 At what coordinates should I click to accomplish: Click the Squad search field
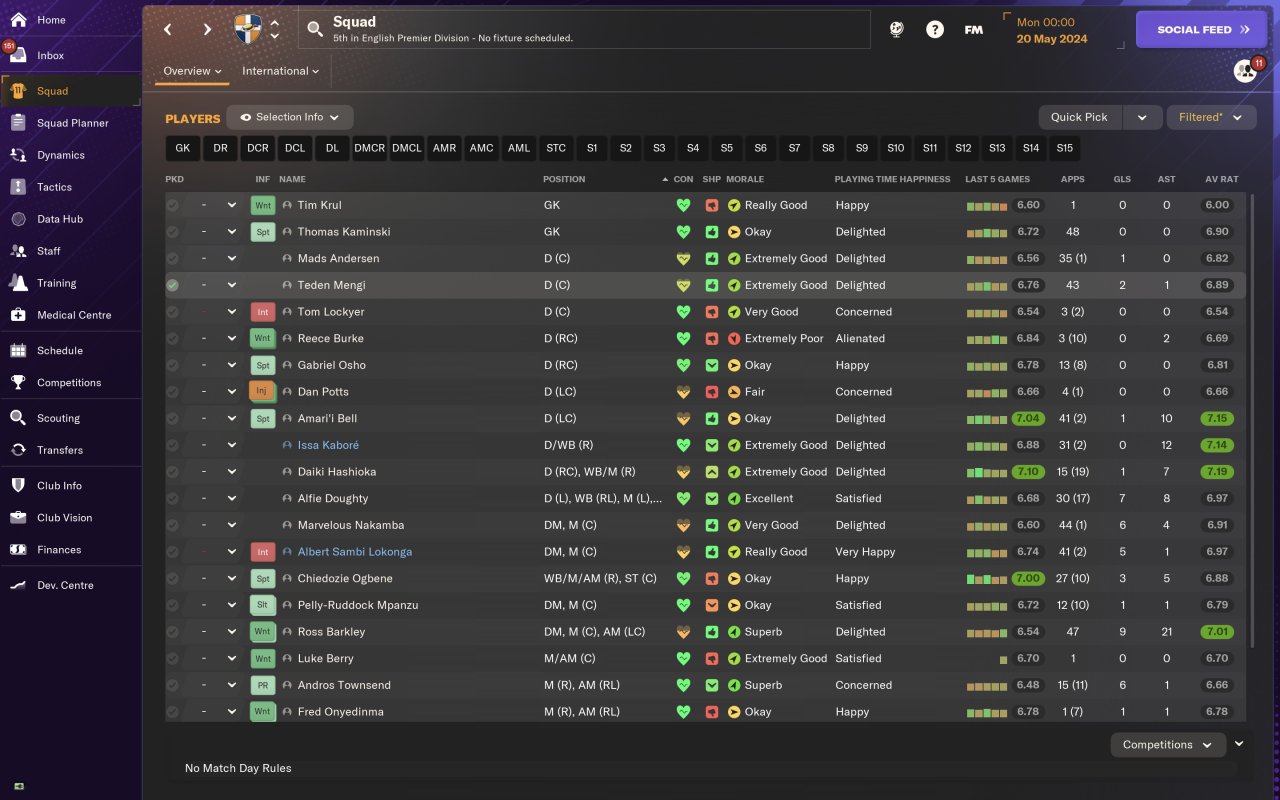tap(585, 29)
